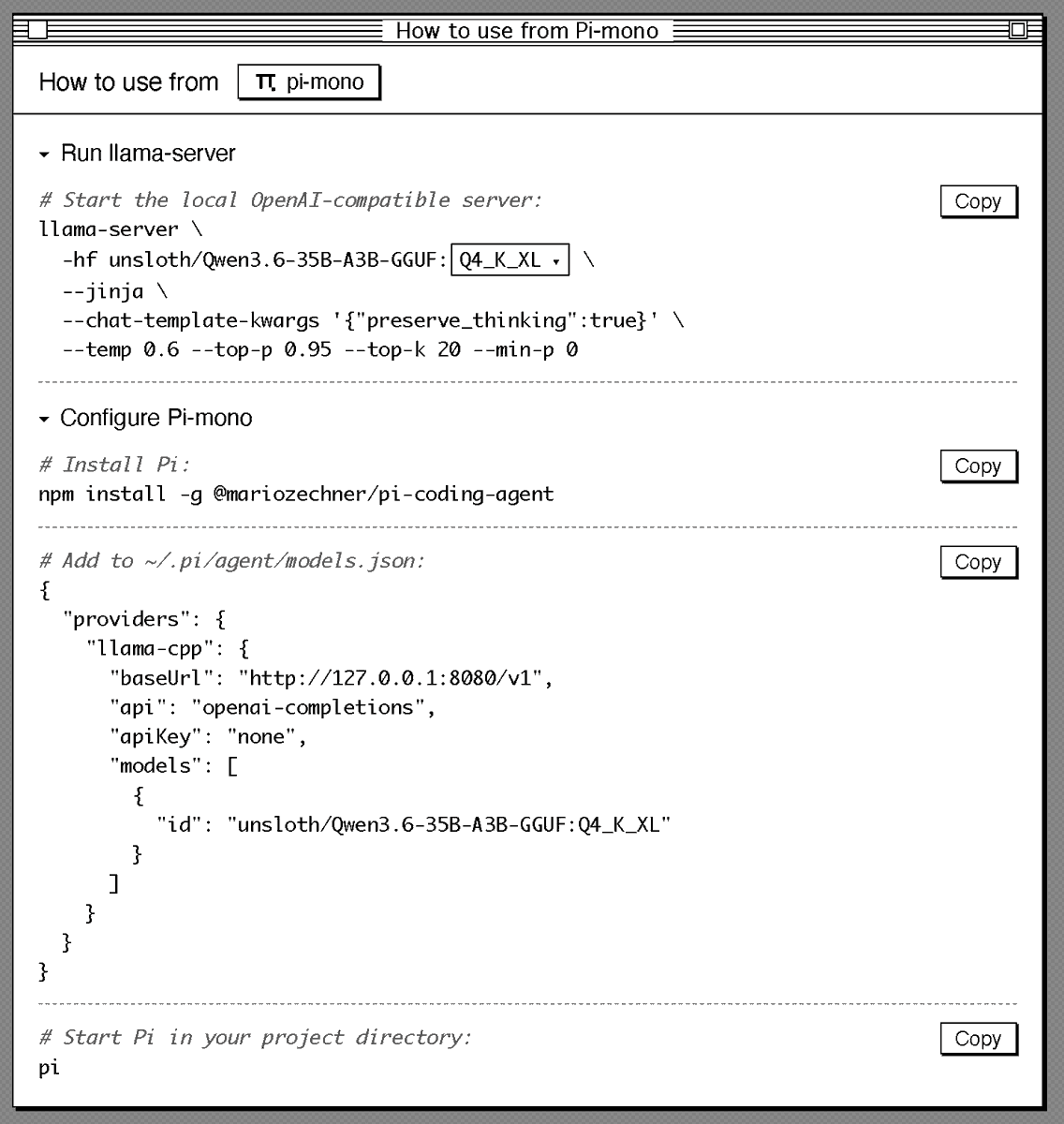Click the model id line in JSON
Viewport: 1064px width, 1124px height.
point(413,824)
